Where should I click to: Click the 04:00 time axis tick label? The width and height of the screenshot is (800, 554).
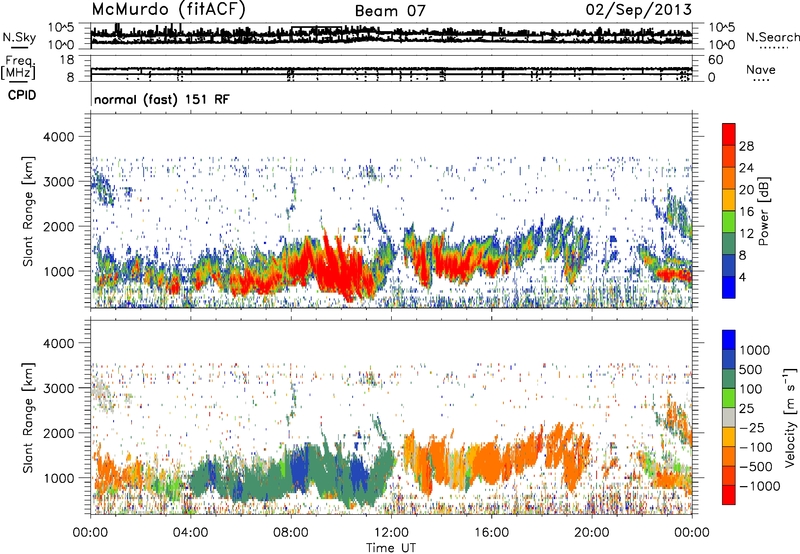coord(190,533)
